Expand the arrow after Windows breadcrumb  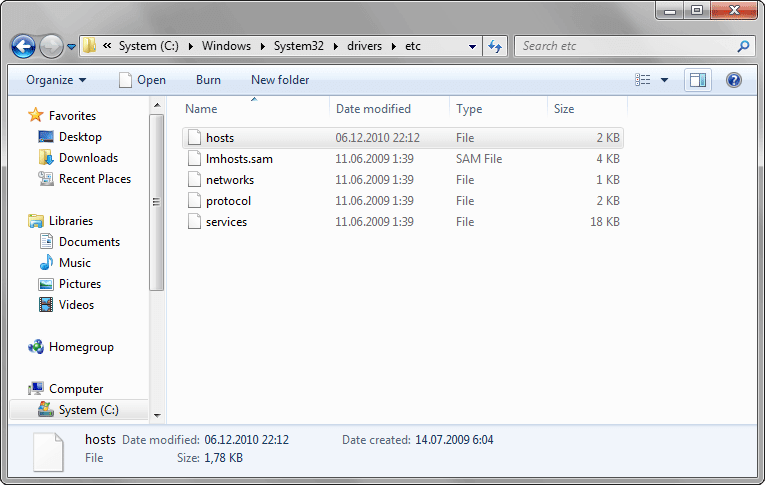262,46
